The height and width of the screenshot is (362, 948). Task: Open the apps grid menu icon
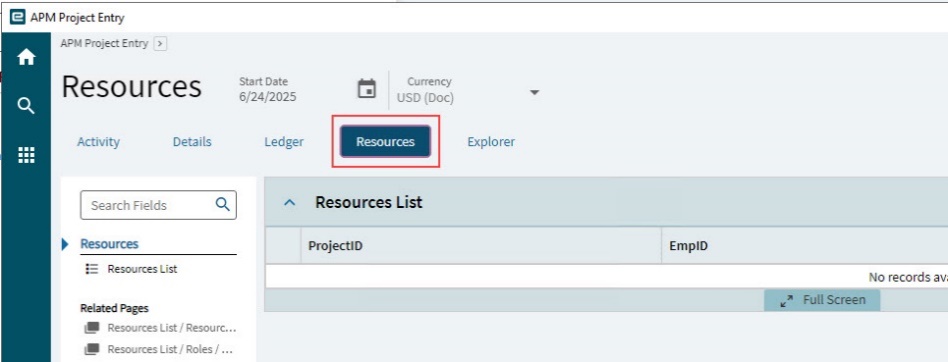tap(26, 155)
